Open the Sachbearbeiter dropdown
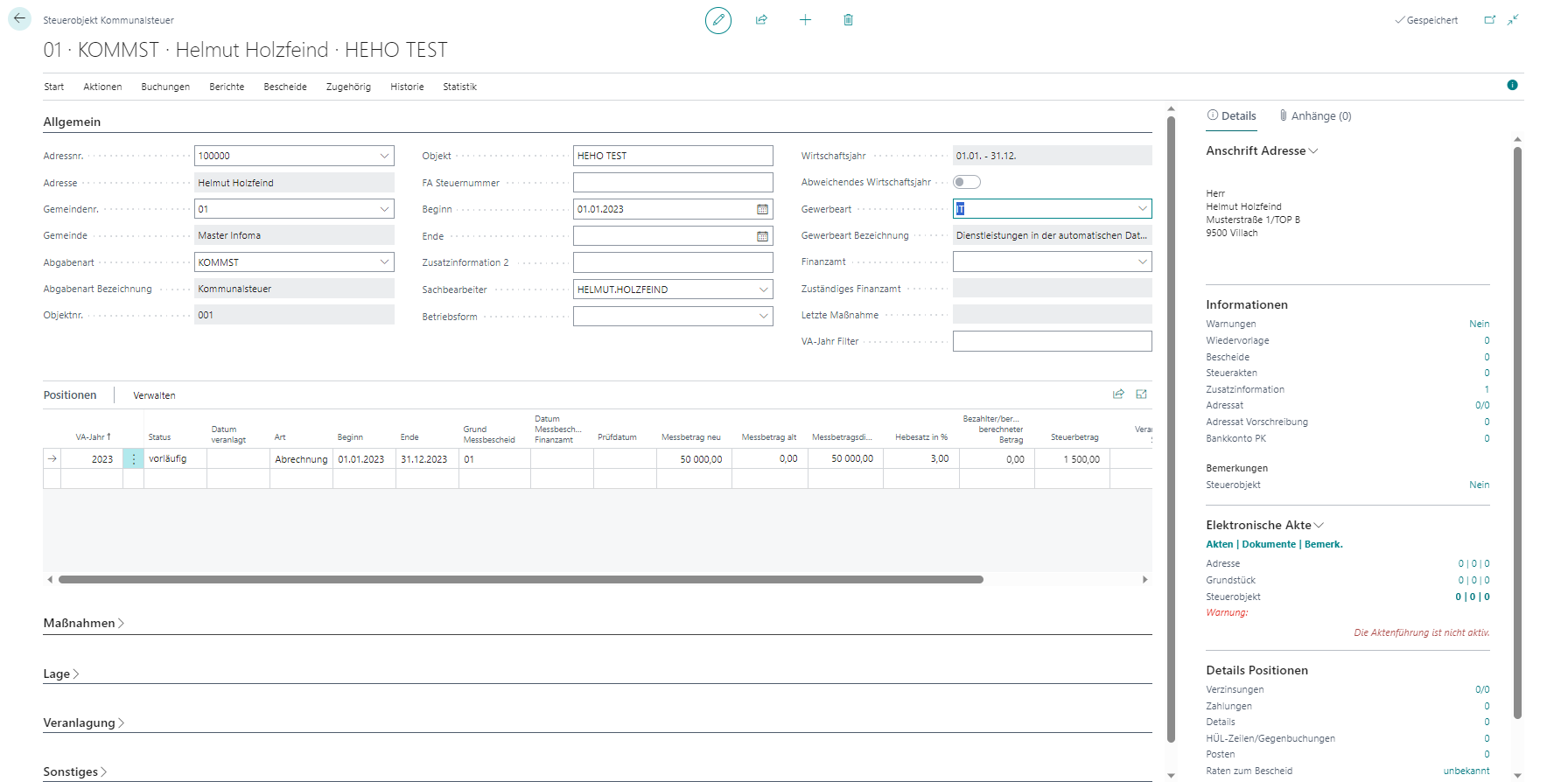 click(x=763, y=290)
